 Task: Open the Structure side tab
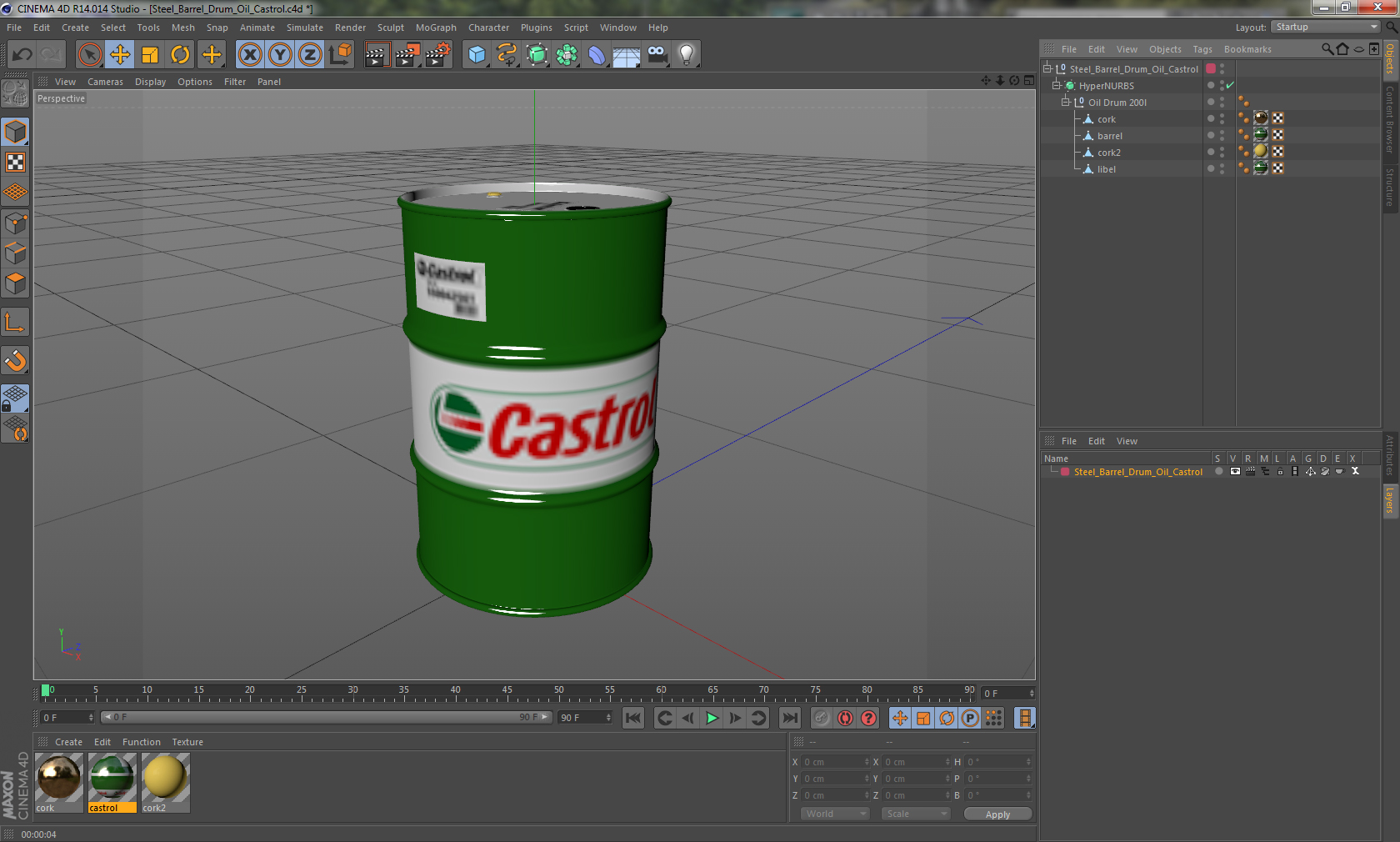[x=1389, y=187]
